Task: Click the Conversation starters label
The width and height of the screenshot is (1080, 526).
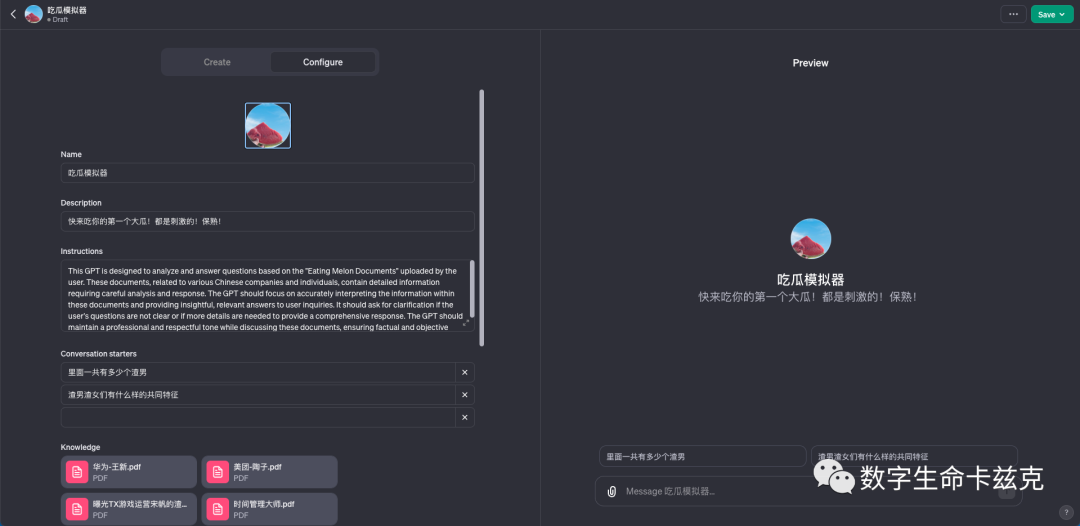Action: [x=98, y=354]
